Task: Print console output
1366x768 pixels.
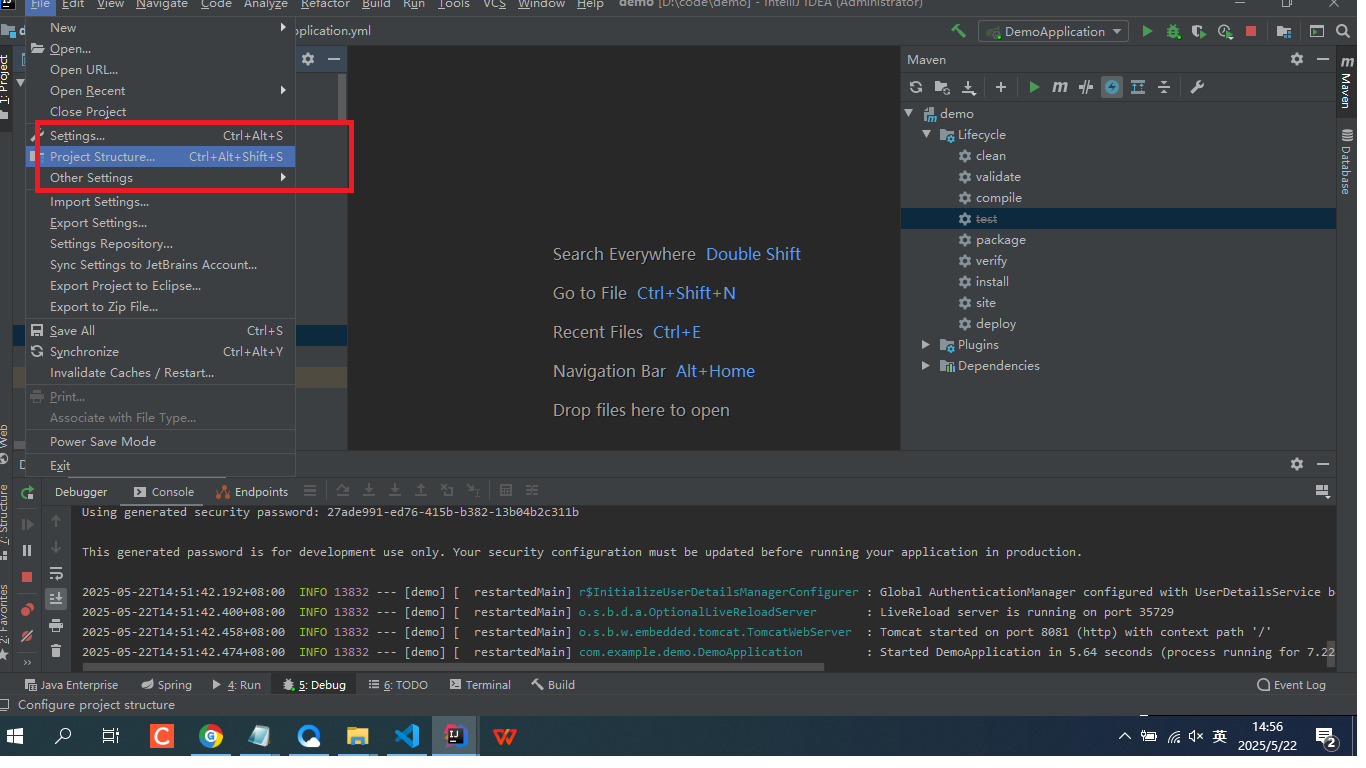Action: tap(56, 625)
